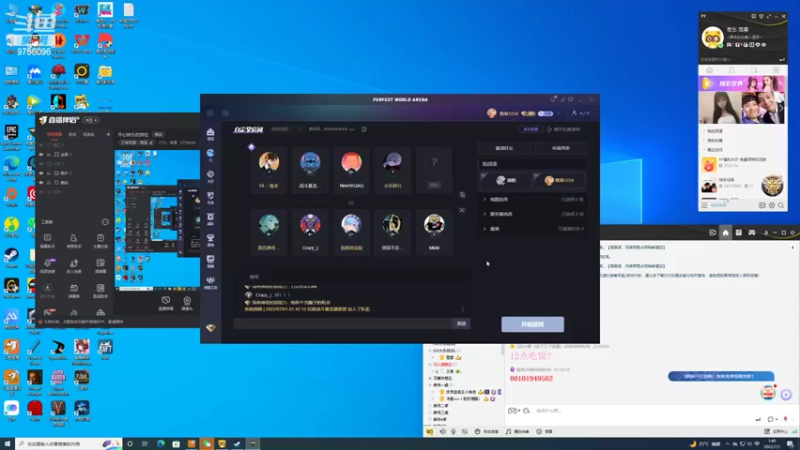The height and width of the screenshot is (450, 800).
Task: Add a new scene with the plus icon
Action: click(x=108, y=134)
